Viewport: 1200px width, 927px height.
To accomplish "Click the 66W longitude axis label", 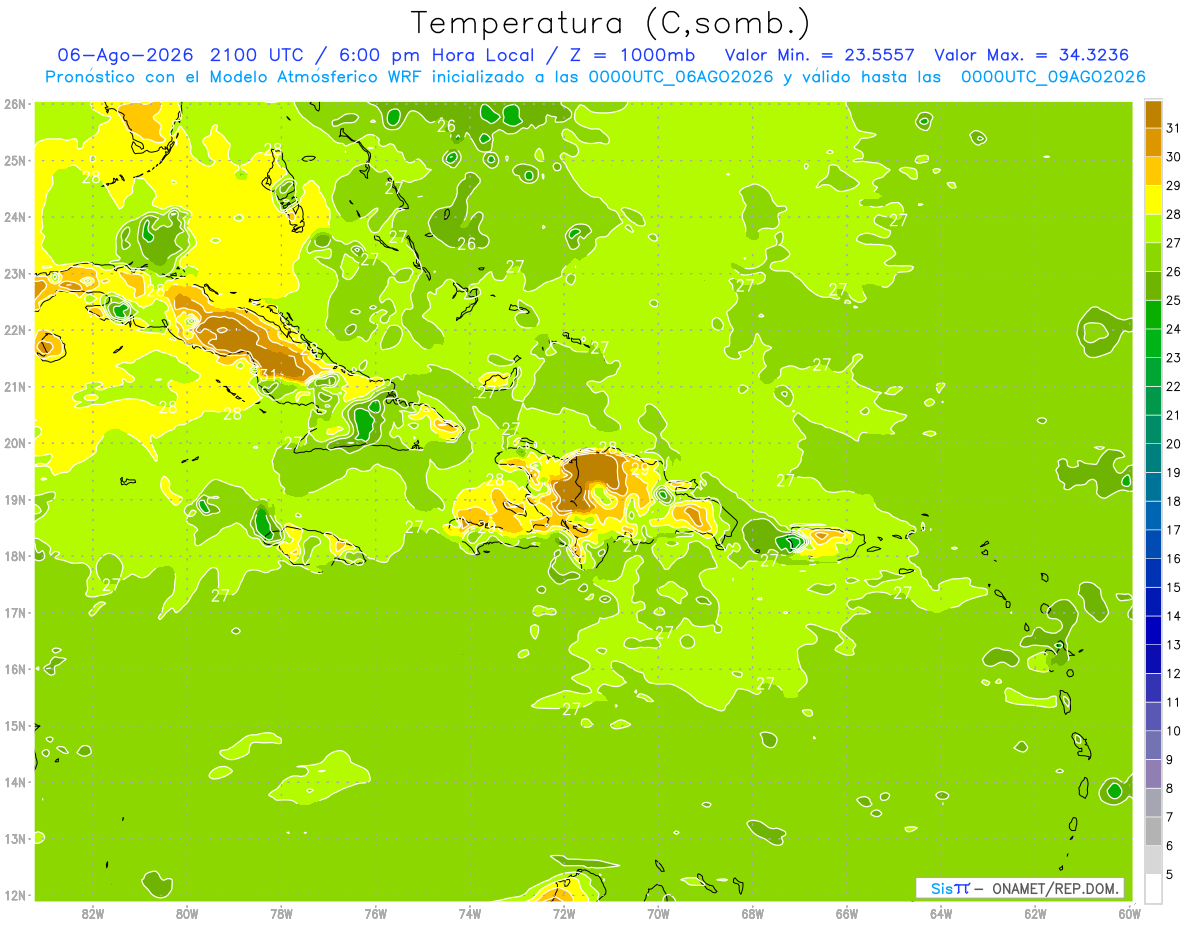I will click(847, 913).
